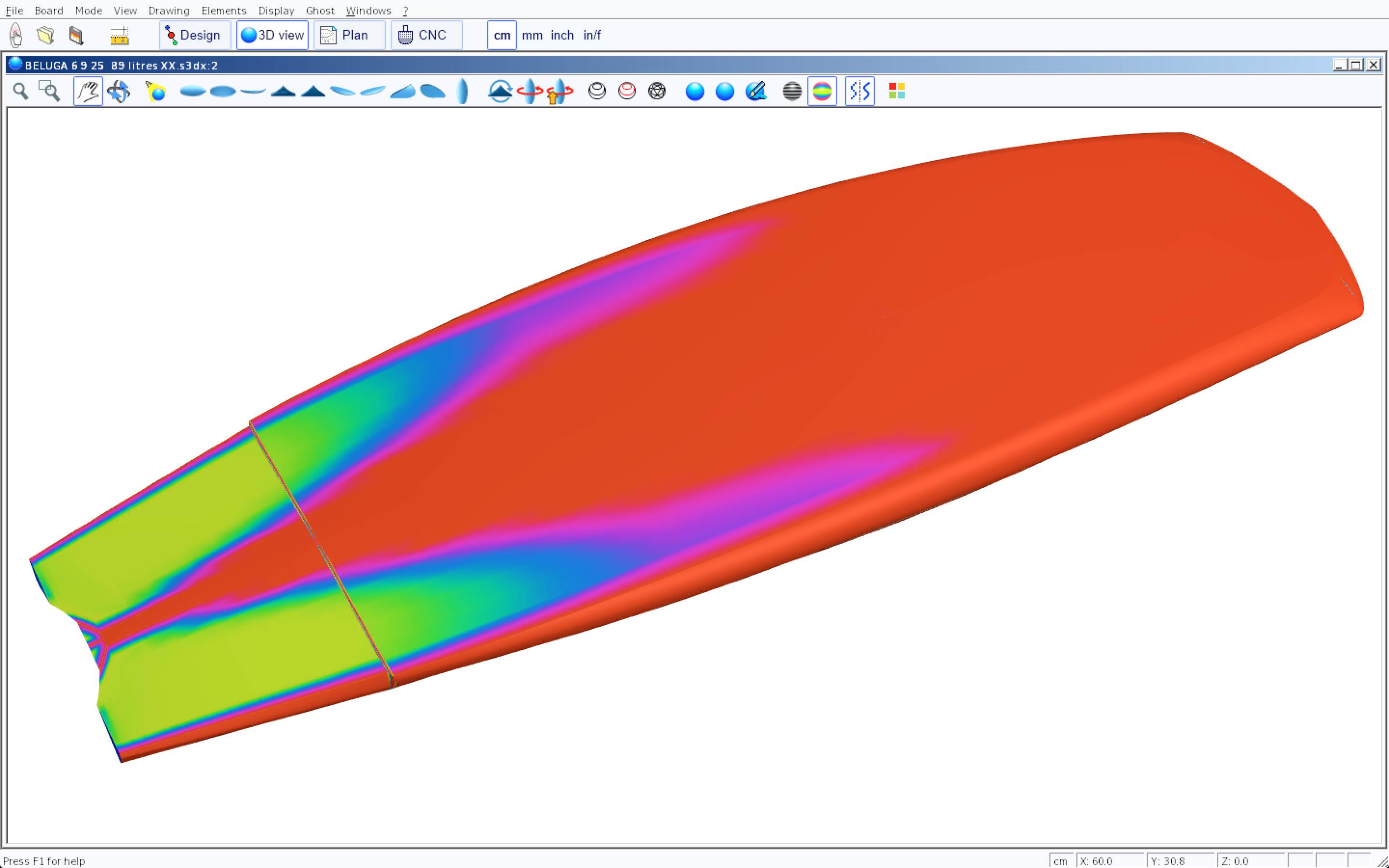This screenshot has height=868, width=1389.
Task: Select the zoom region tool
Action: 49,91
